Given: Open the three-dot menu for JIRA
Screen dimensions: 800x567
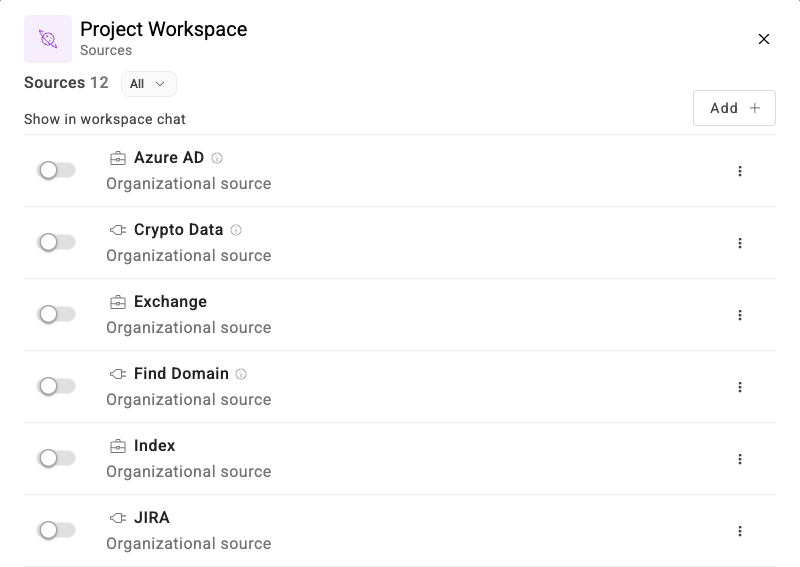Looking at the screenshot, I should tap(740, 531).
